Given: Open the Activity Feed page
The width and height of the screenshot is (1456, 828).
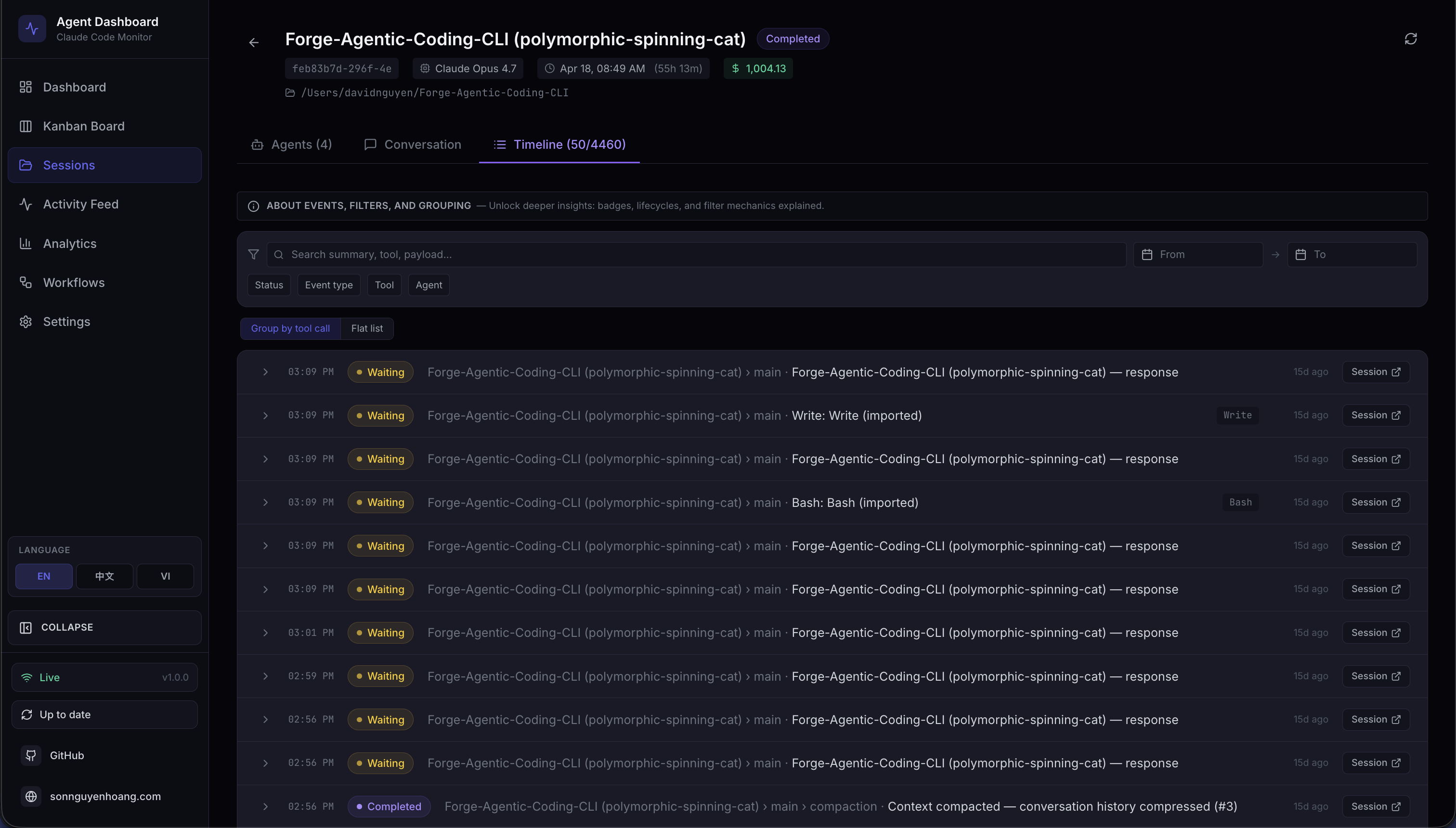Looking at the screenshot, I should [x=104, y=204].
